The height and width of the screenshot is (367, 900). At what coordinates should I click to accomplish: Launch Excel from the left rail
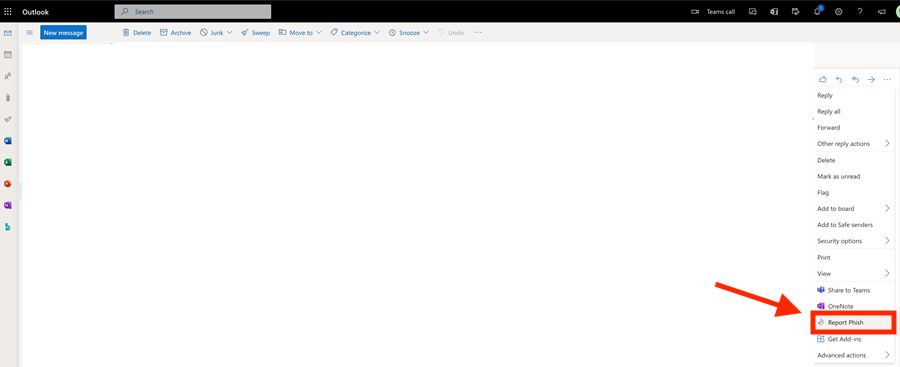(x=8, y=163)
